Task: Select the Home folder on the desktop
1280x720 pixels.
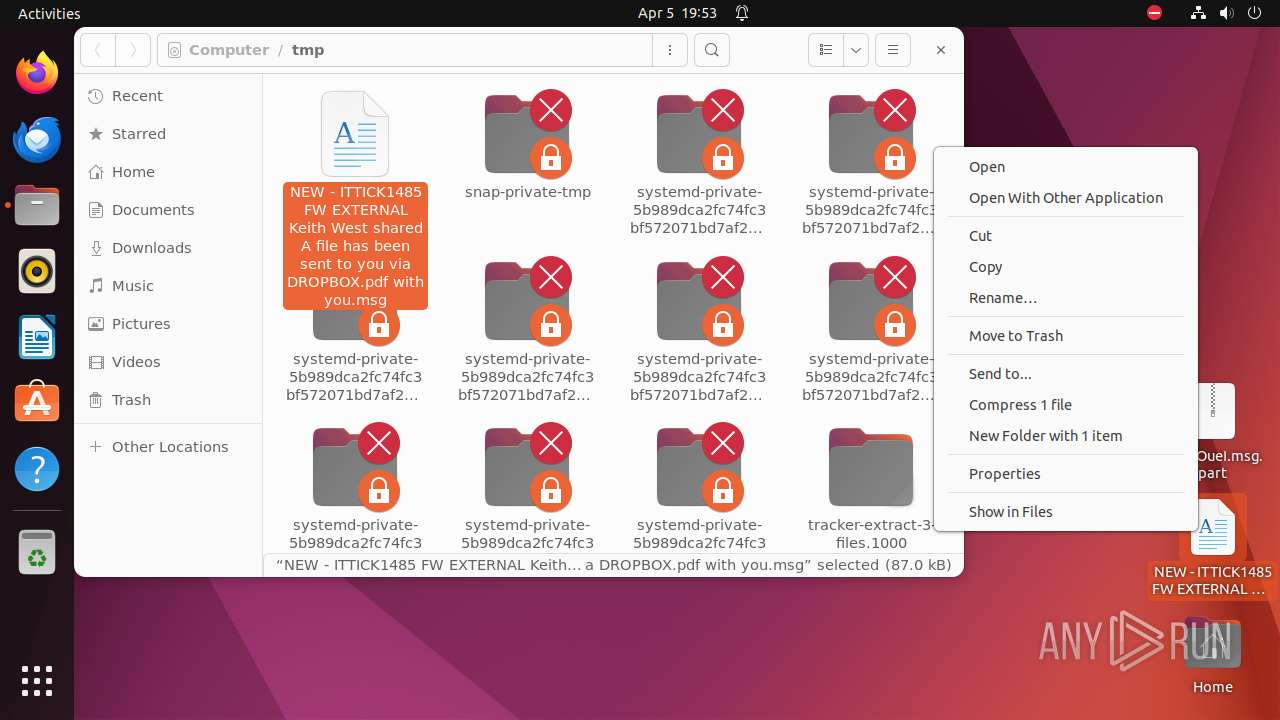Action: [1212, 657]
